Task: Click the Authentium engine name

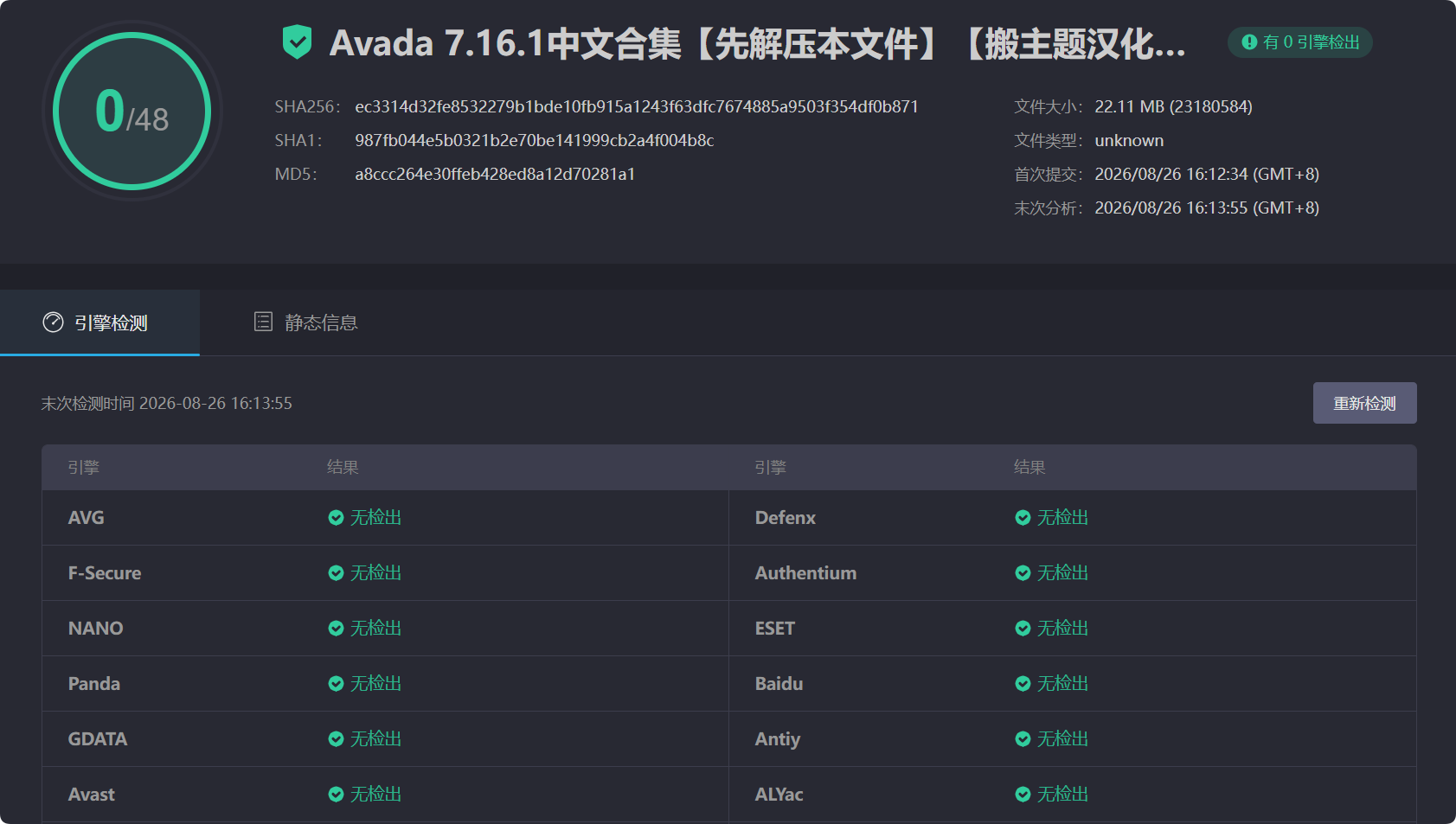Action: [805, 573]
